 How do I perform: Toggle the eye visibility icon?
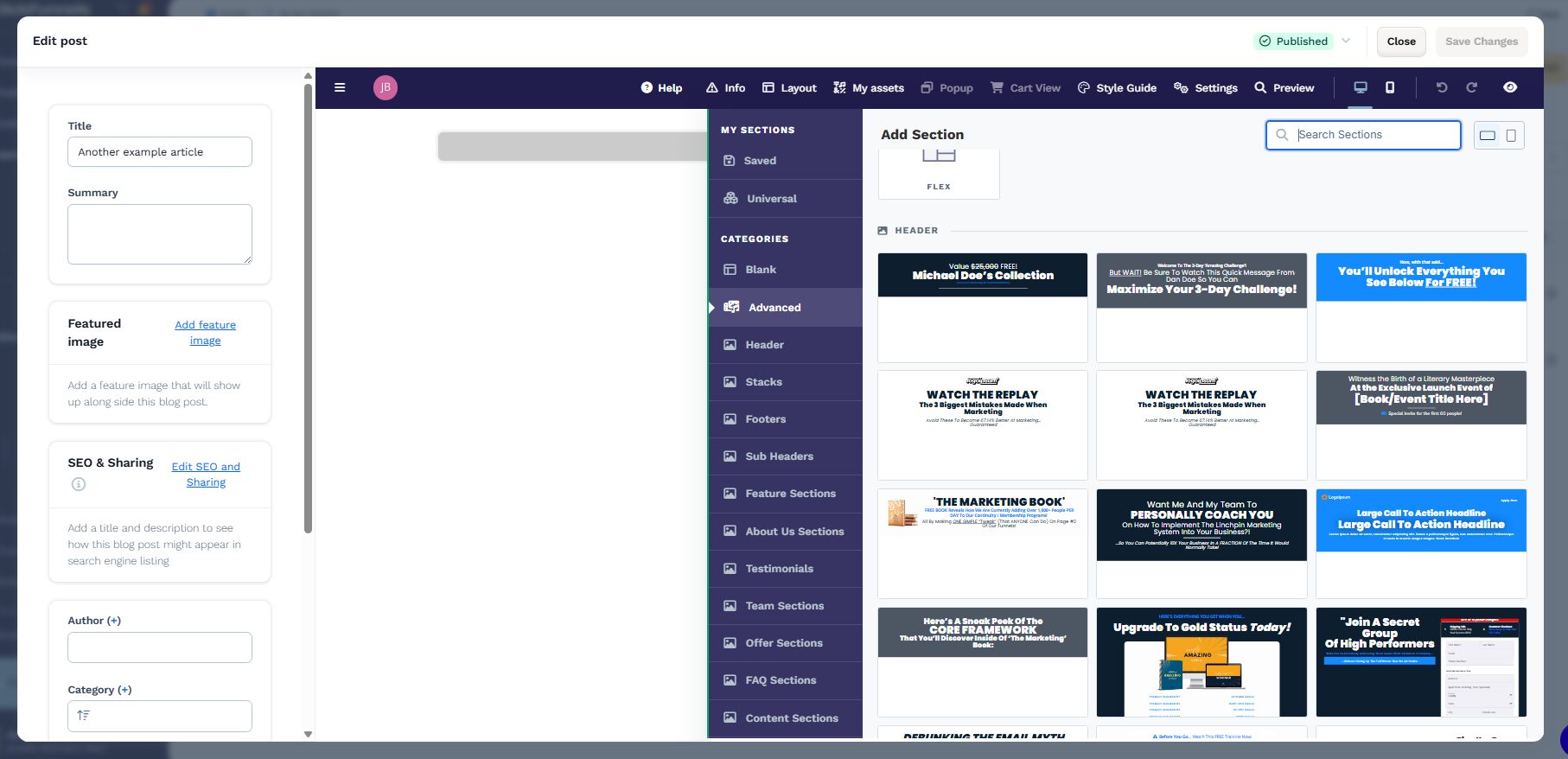pos(1510,87)
